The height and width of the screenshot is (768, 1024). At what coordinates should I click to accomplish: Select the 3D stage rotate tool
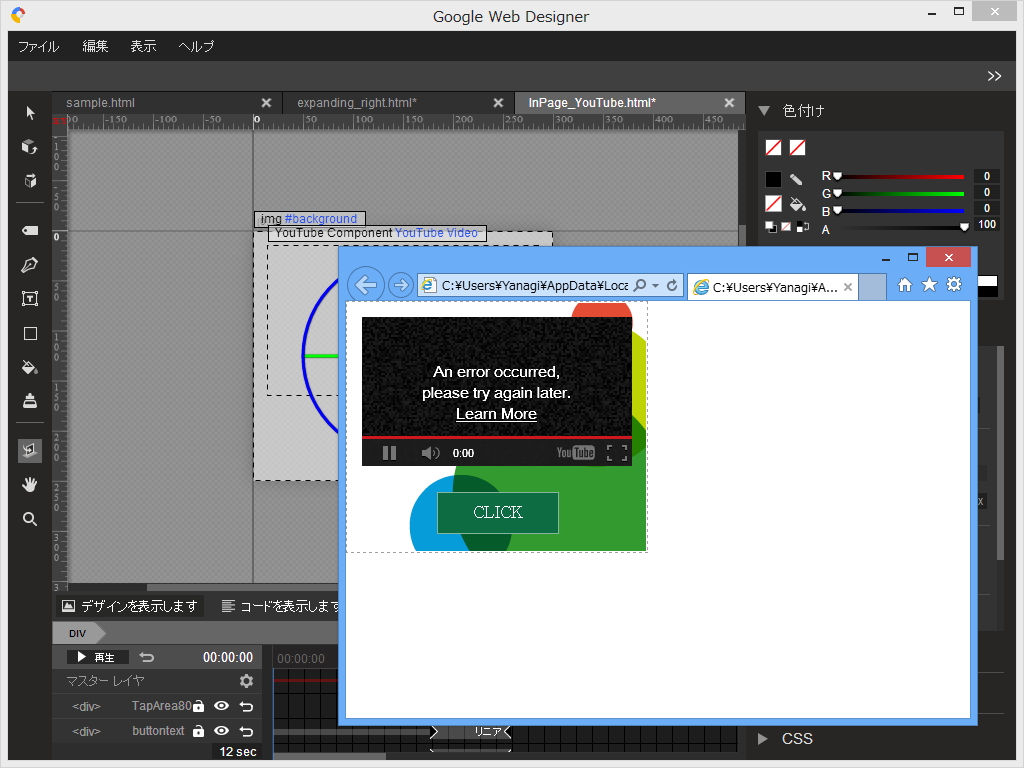coord(30,181)
